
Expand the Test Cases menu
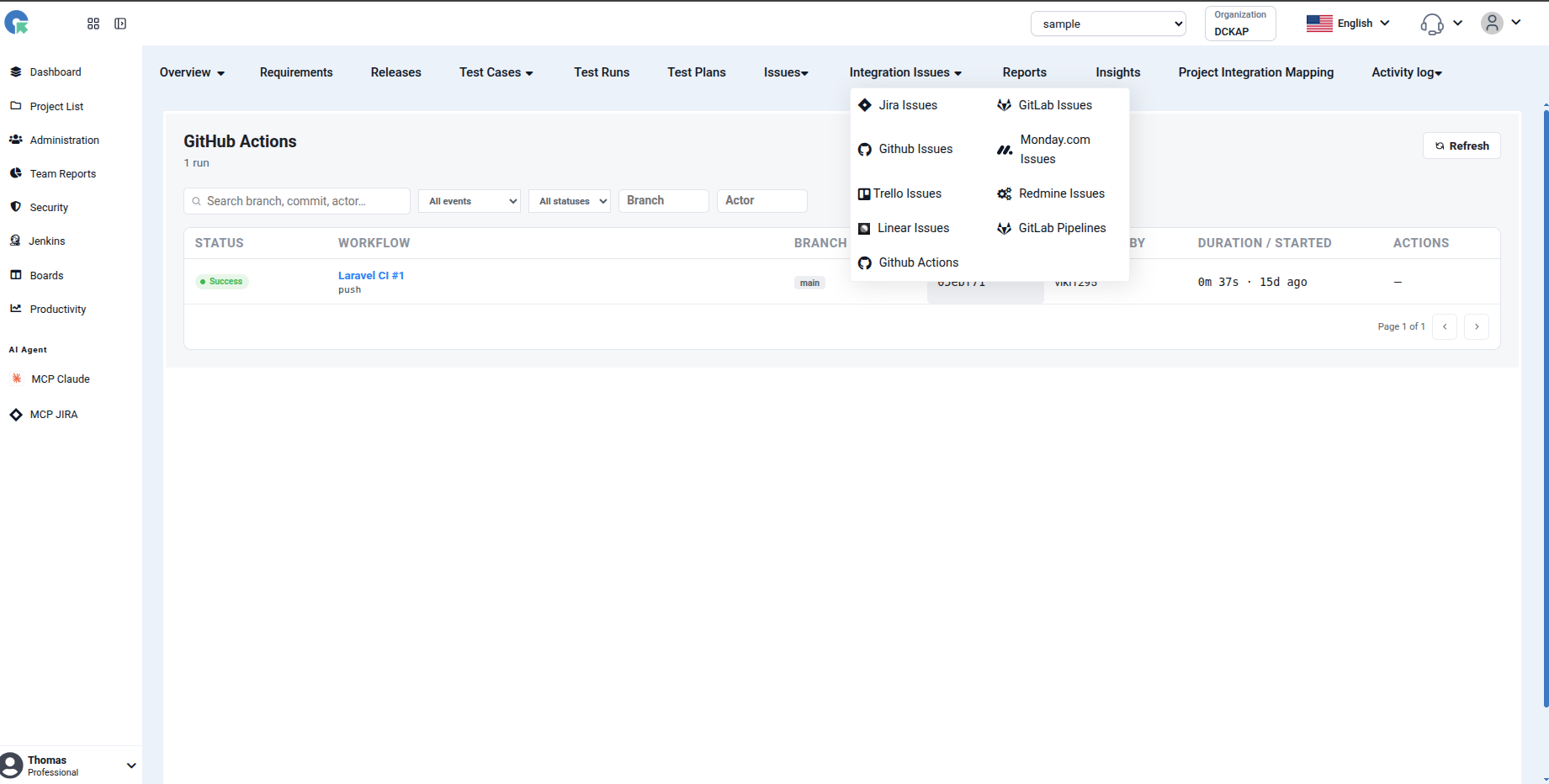point(496,72)
